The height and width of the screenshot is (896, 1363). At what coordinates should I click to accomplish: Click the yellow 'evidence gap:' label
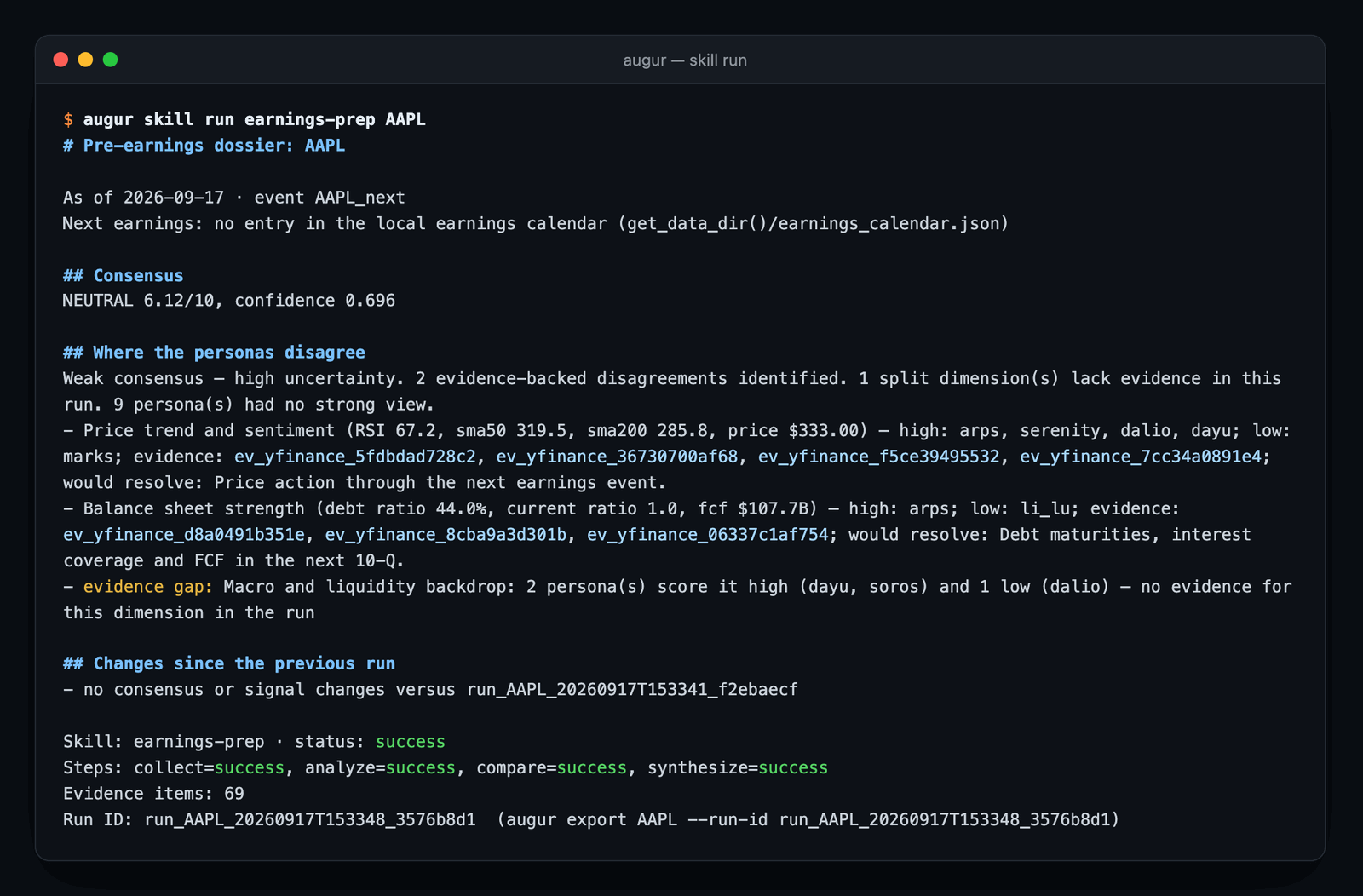coord(148,587)
